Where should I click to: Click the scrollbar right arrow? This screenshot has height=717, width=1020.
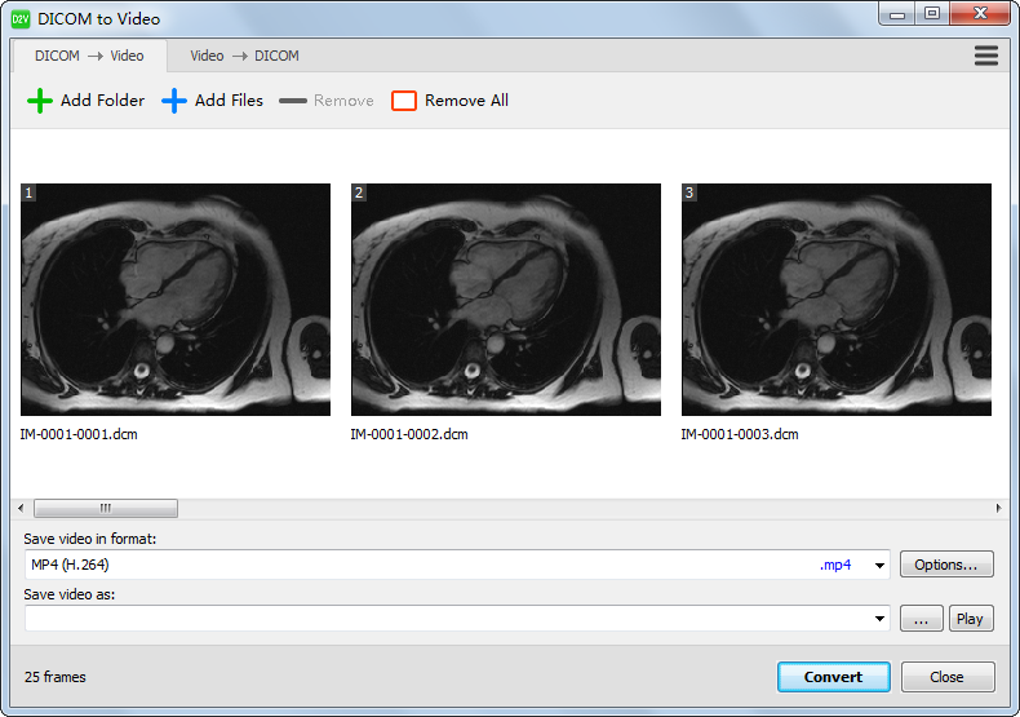tap(999, 508)
